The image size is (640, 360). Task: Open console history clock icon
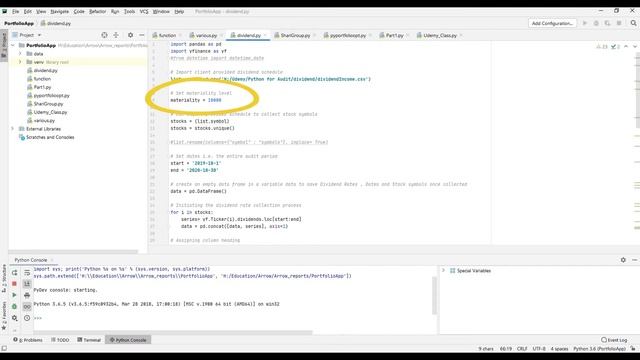(27, 318)
